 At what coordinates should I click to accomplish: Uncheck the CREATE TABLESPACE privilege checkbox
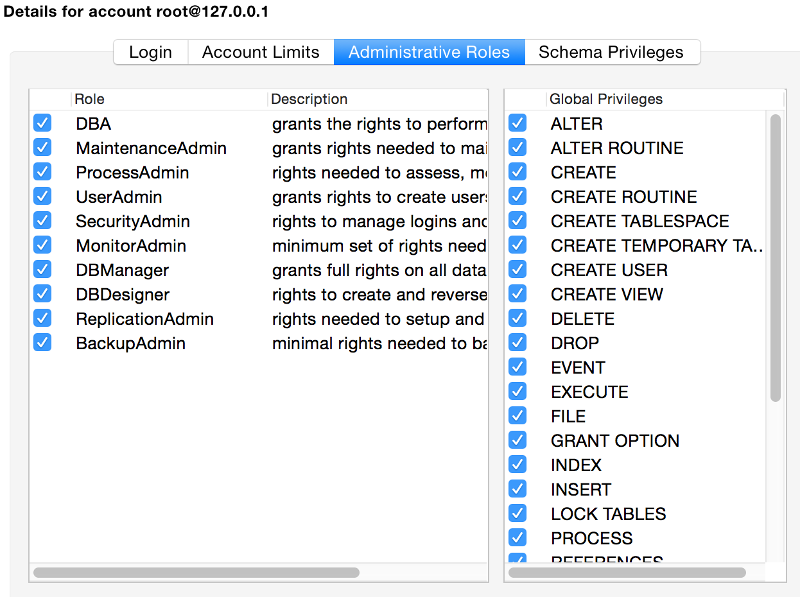tap(517, 220)
